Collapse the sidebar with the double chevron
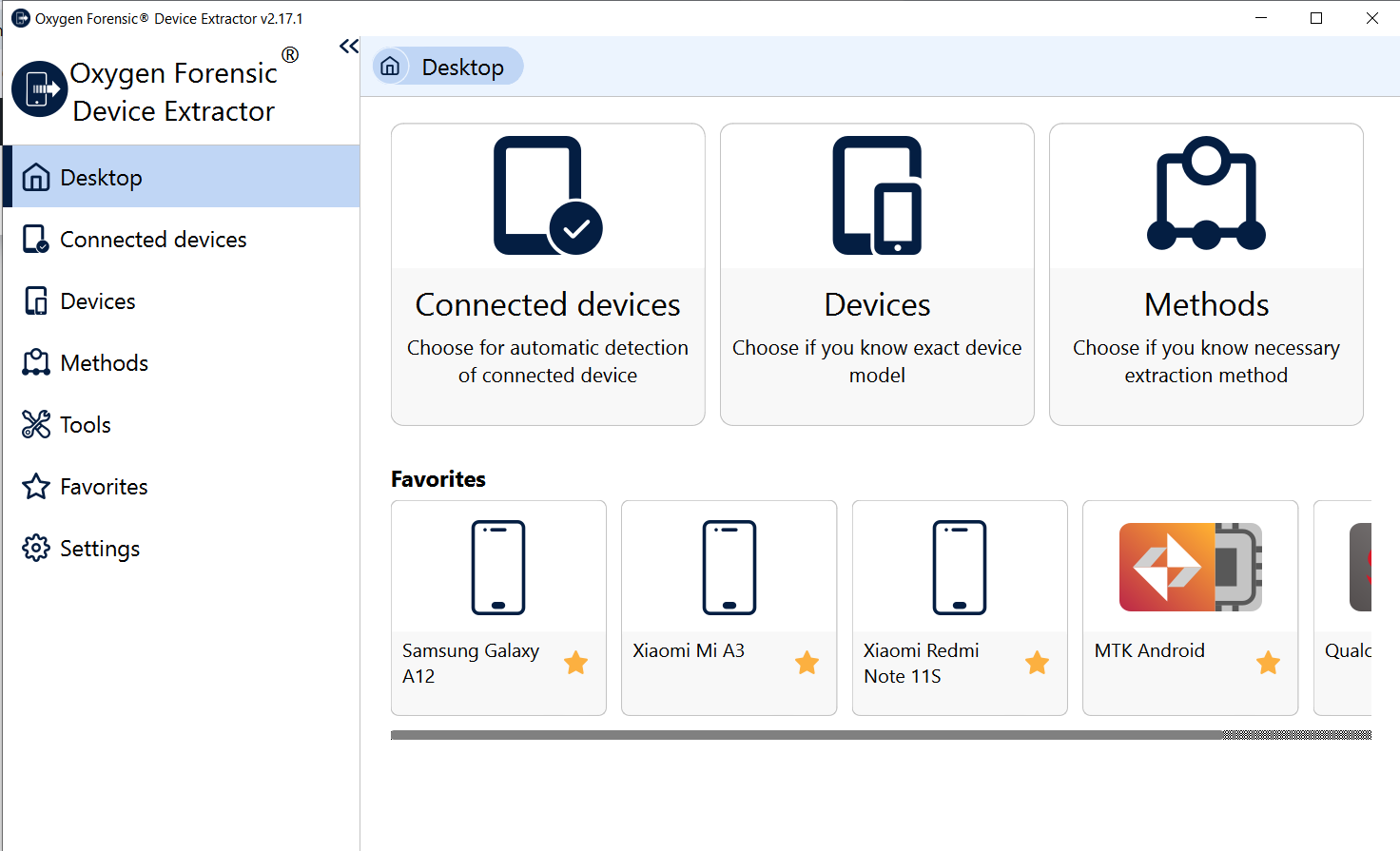This screenshot has width=1400, height=851. (x=349, y=47)
